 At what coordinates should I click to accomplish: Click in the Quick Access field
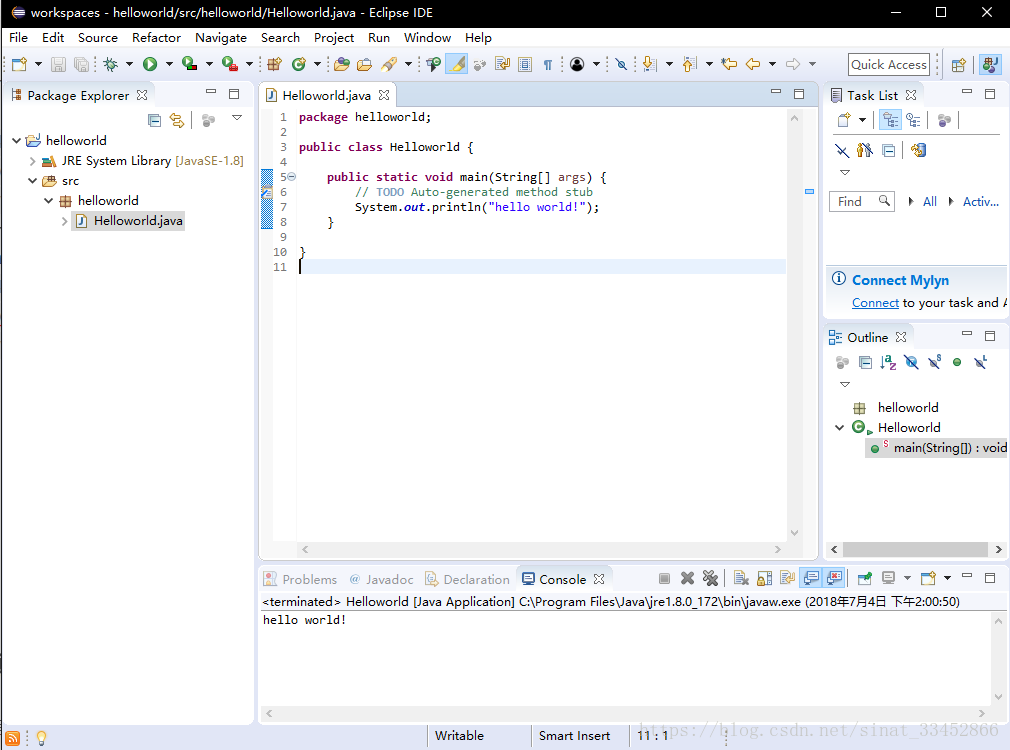889,64
